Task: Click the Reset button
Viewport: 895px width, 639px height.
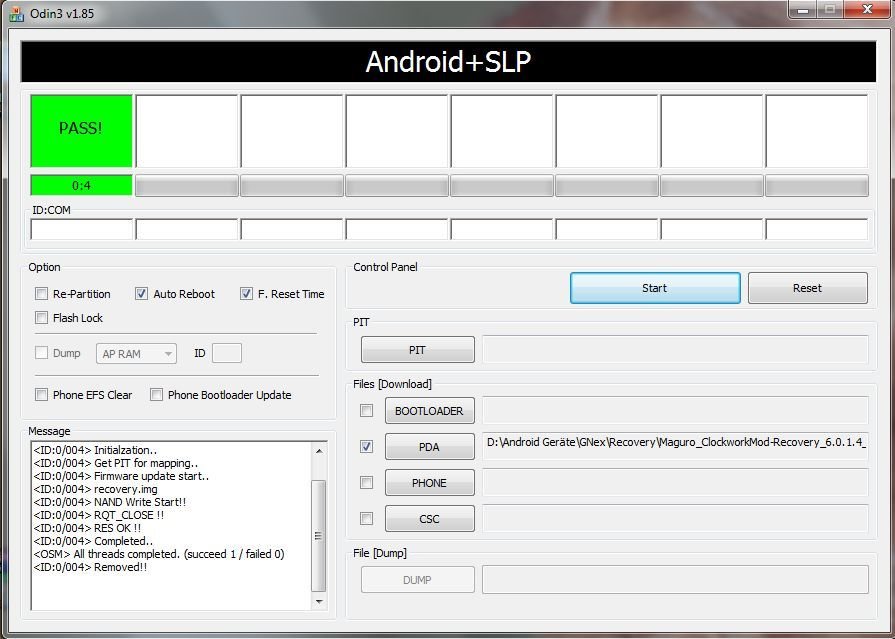Action: [x=808, y=288]
